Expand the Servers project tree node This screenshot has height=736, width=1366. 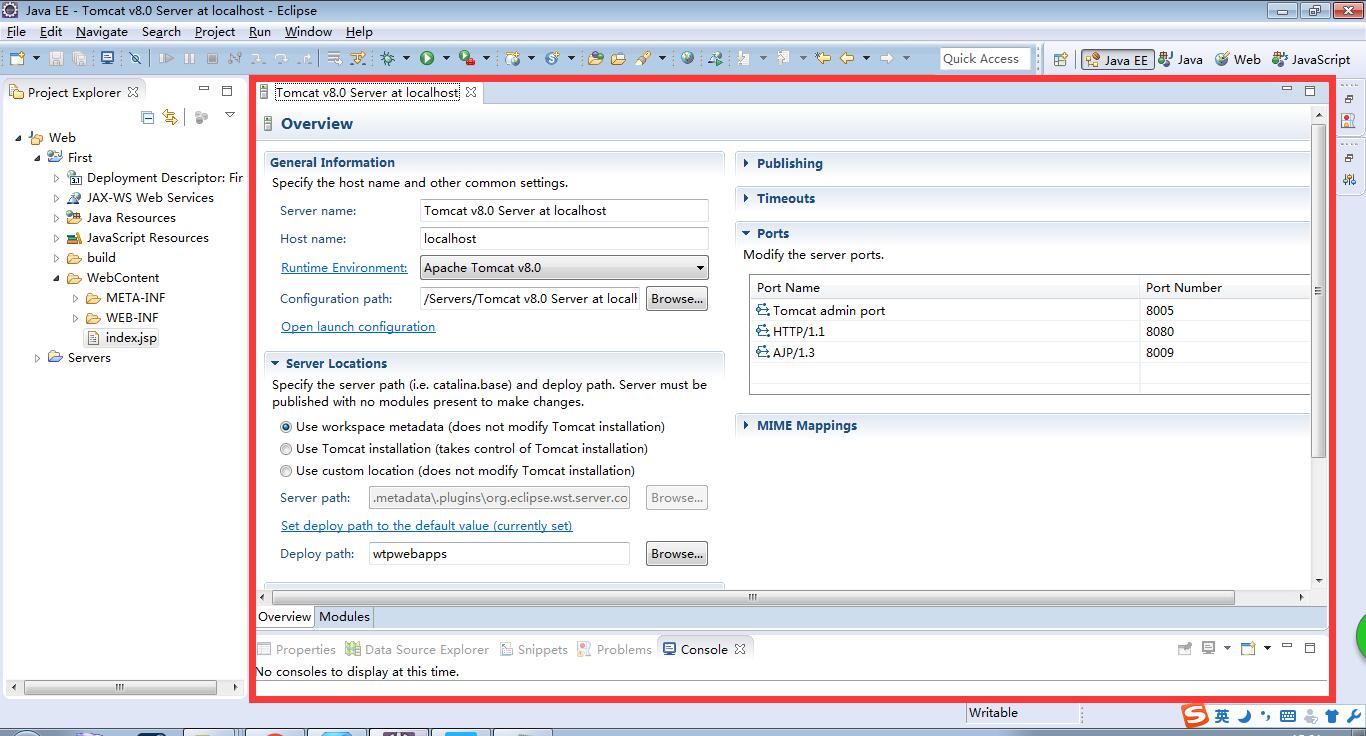click(38, 358)
